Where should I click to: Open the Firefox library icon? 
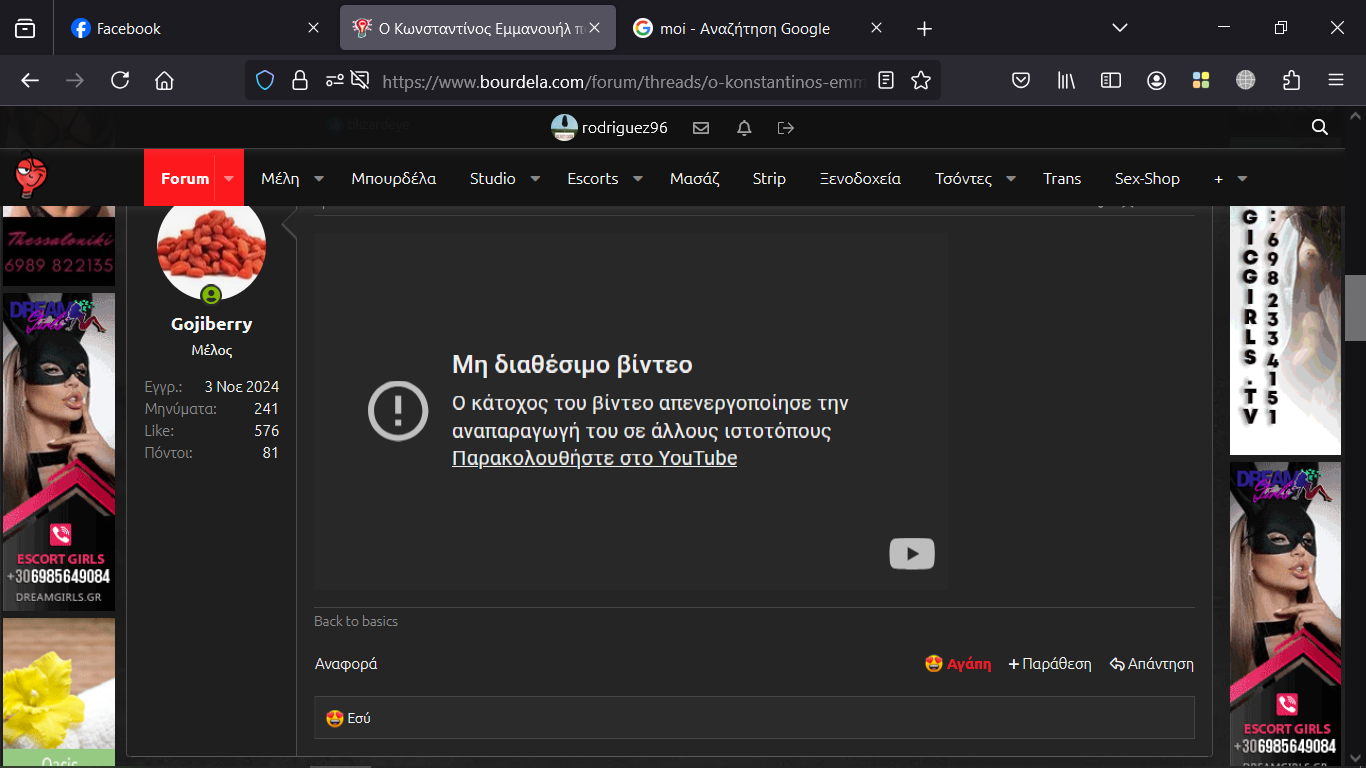coord(1066,81)
